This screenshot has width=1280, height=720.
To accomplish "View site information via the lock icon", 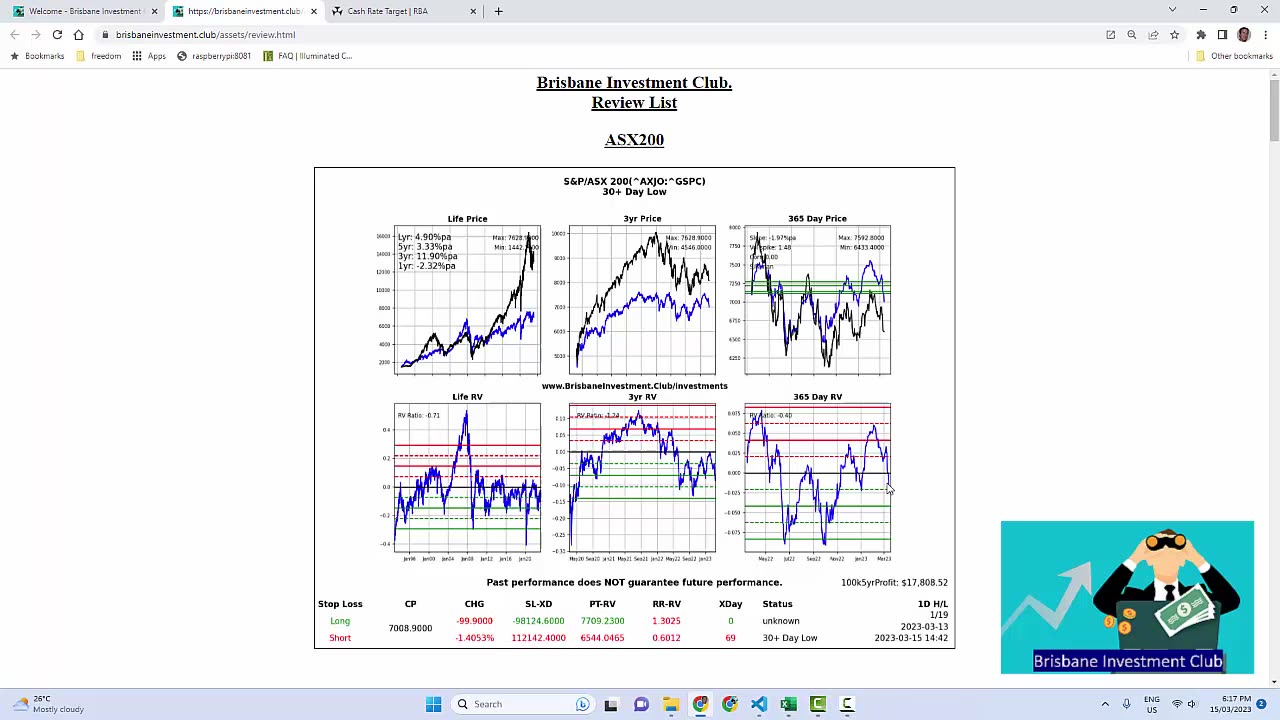I will (x=105, y=35).
